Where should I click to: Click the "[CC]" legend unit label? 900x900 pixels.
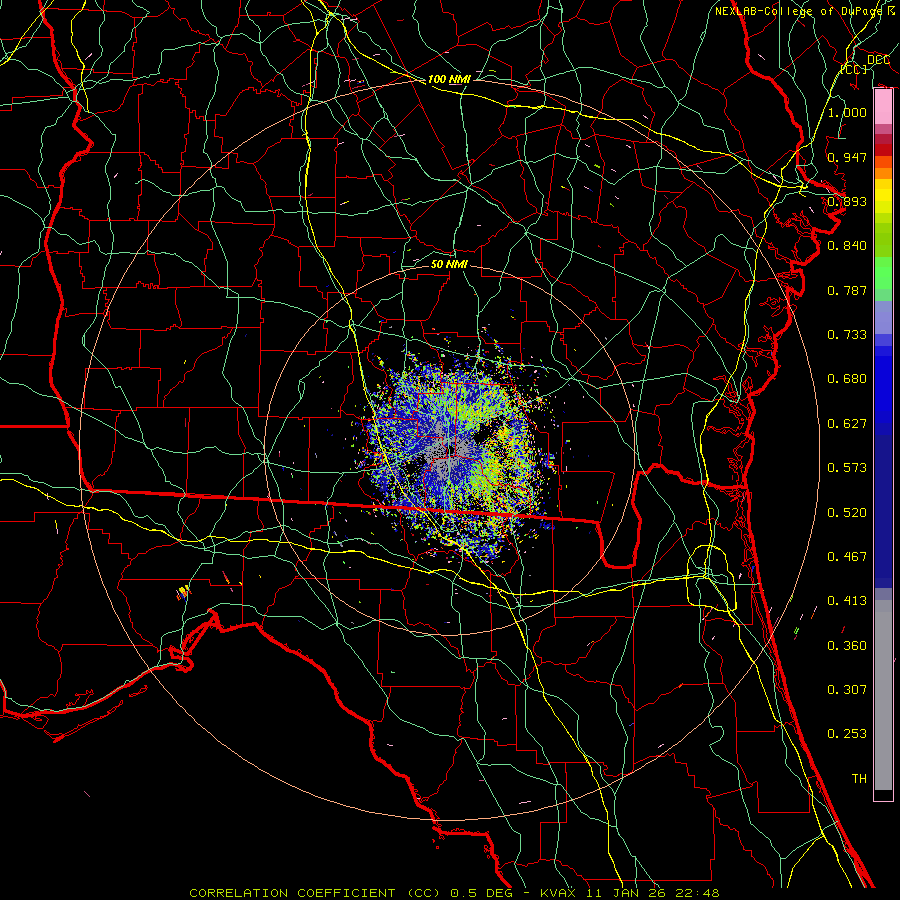coord(854,69)
